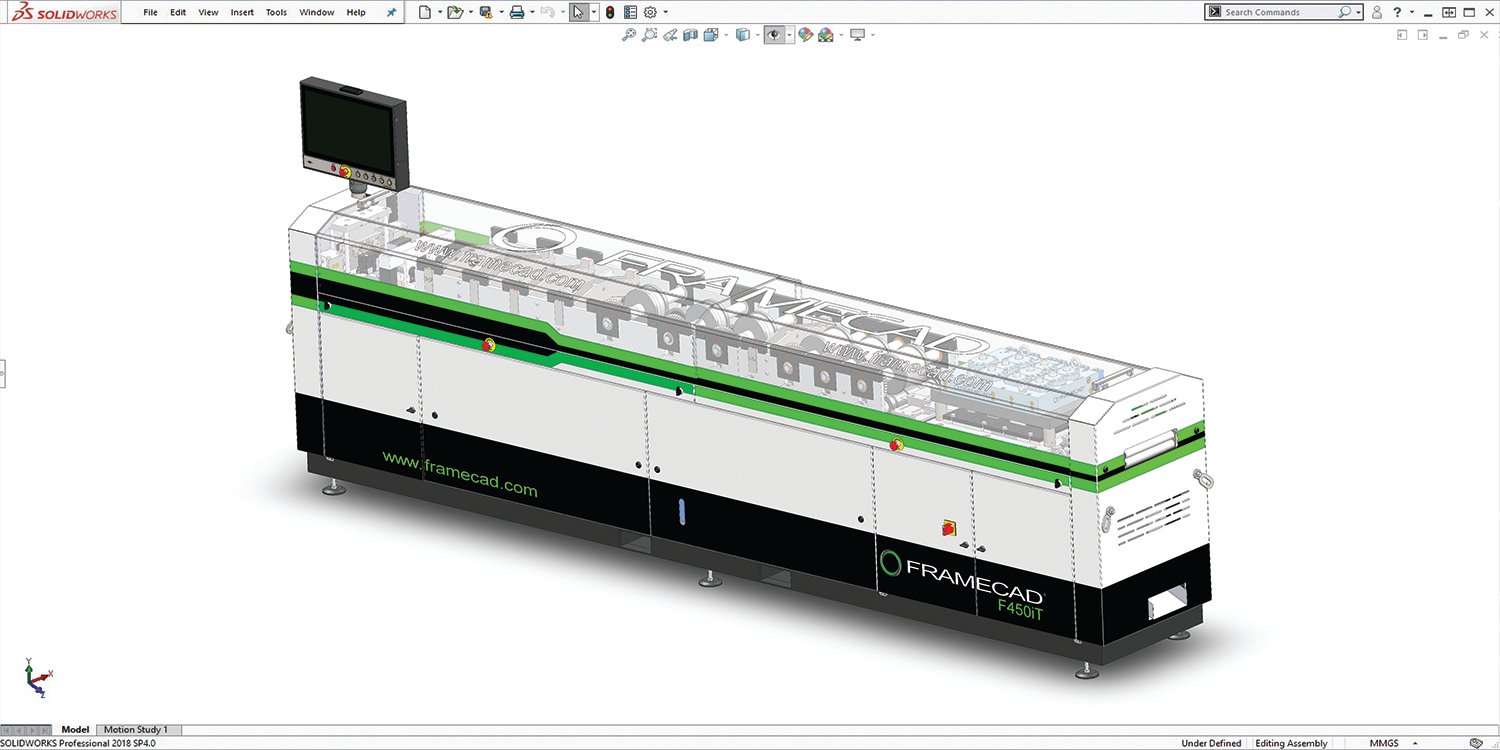1500x750 pixels.
Task: Click the New document icon
Action: click(x=425, y=12)
